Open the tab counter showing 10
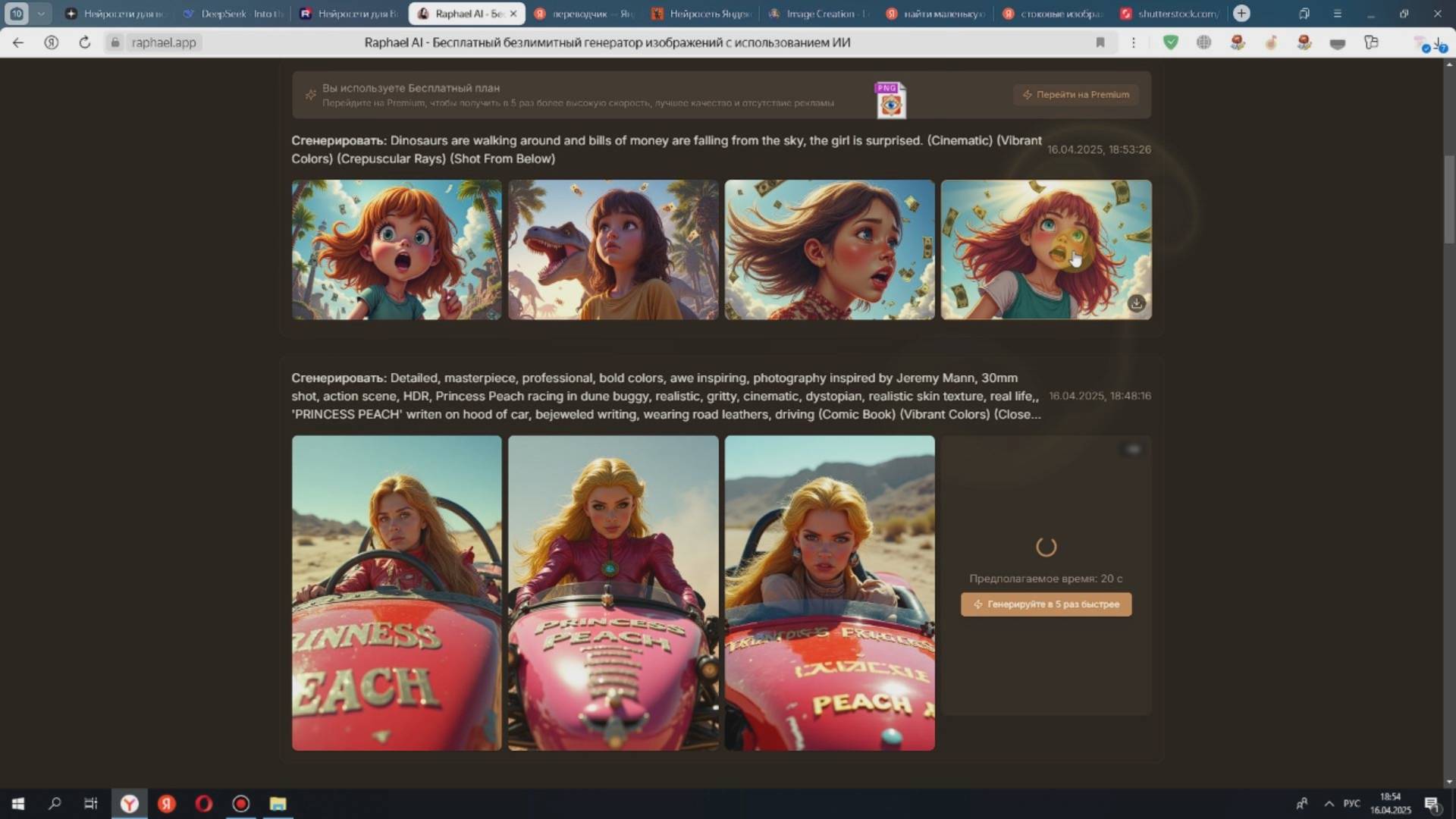 [17, 14]
